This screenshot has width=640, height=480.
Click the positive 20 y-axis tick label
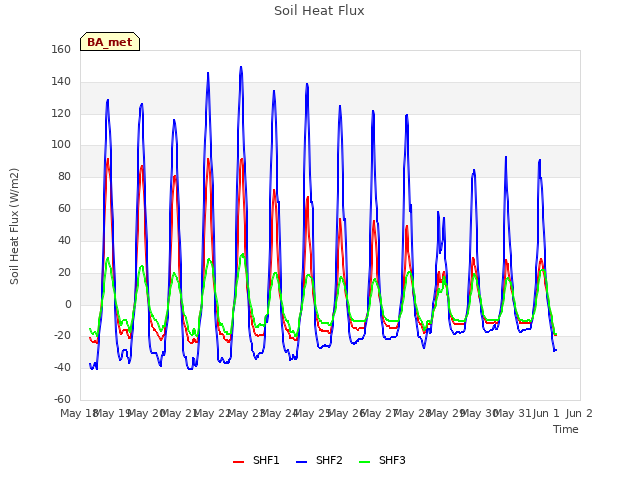[64, 272]
